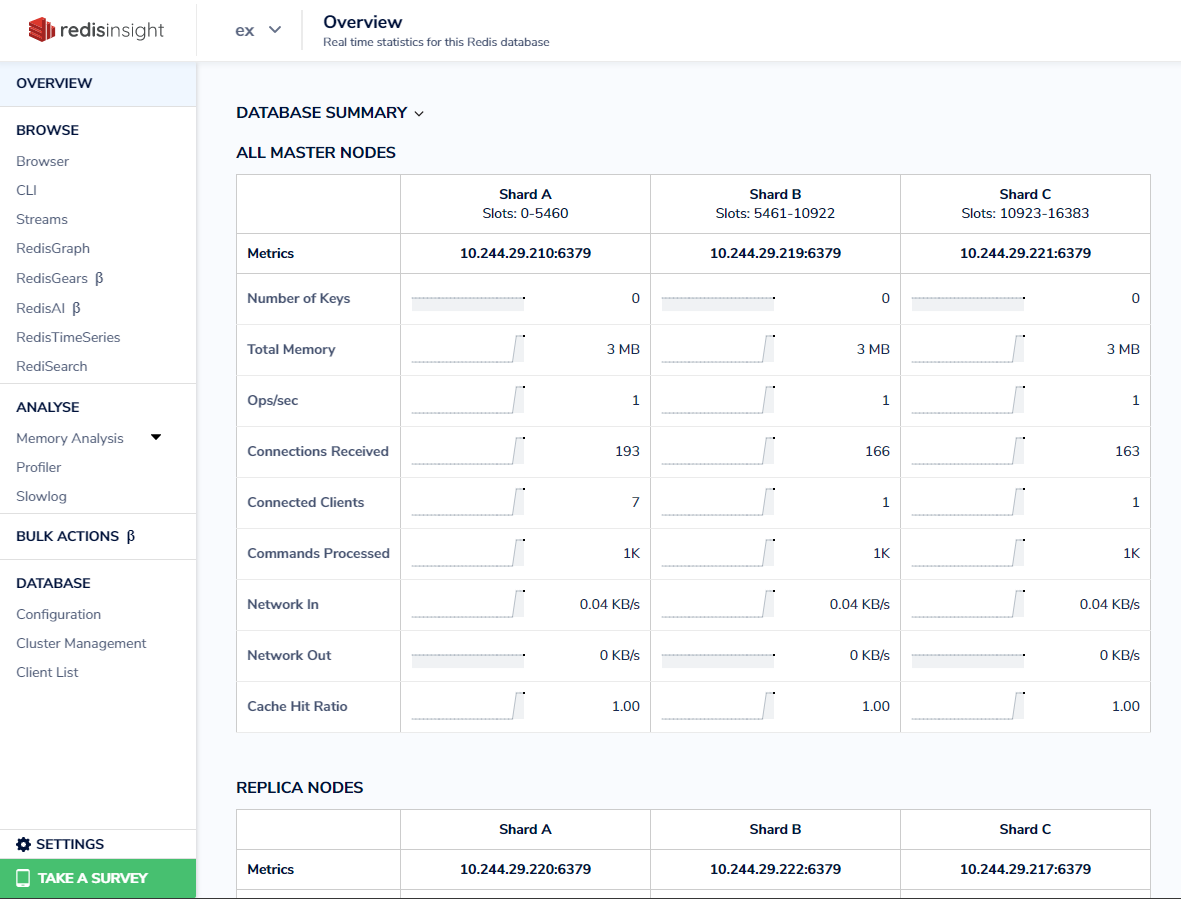
Task: View the Slowlog
Action: pos(41,496)
